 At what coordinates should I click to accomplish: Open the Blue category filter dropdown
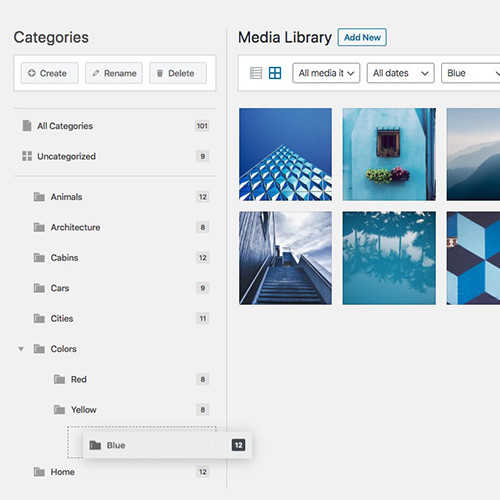click(x=471, y=73)
